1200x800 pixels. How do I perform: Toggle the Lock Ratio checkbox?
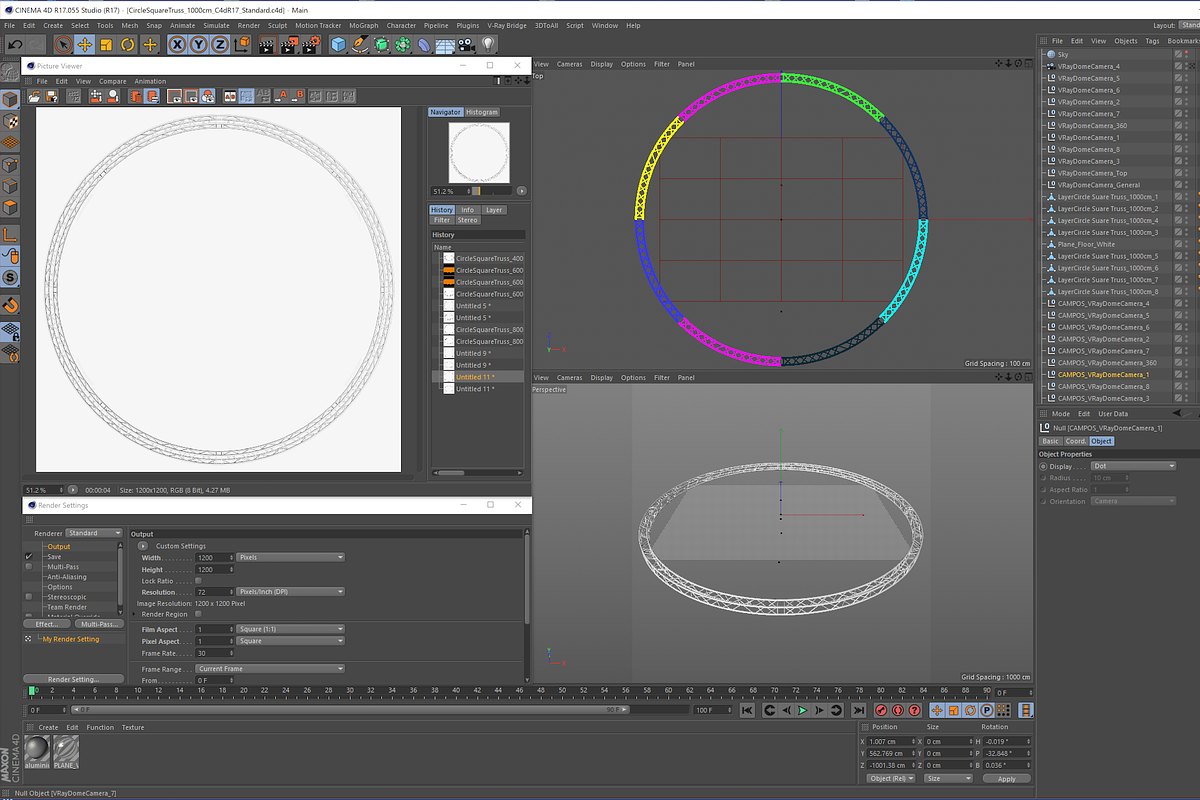coord(198,581)
